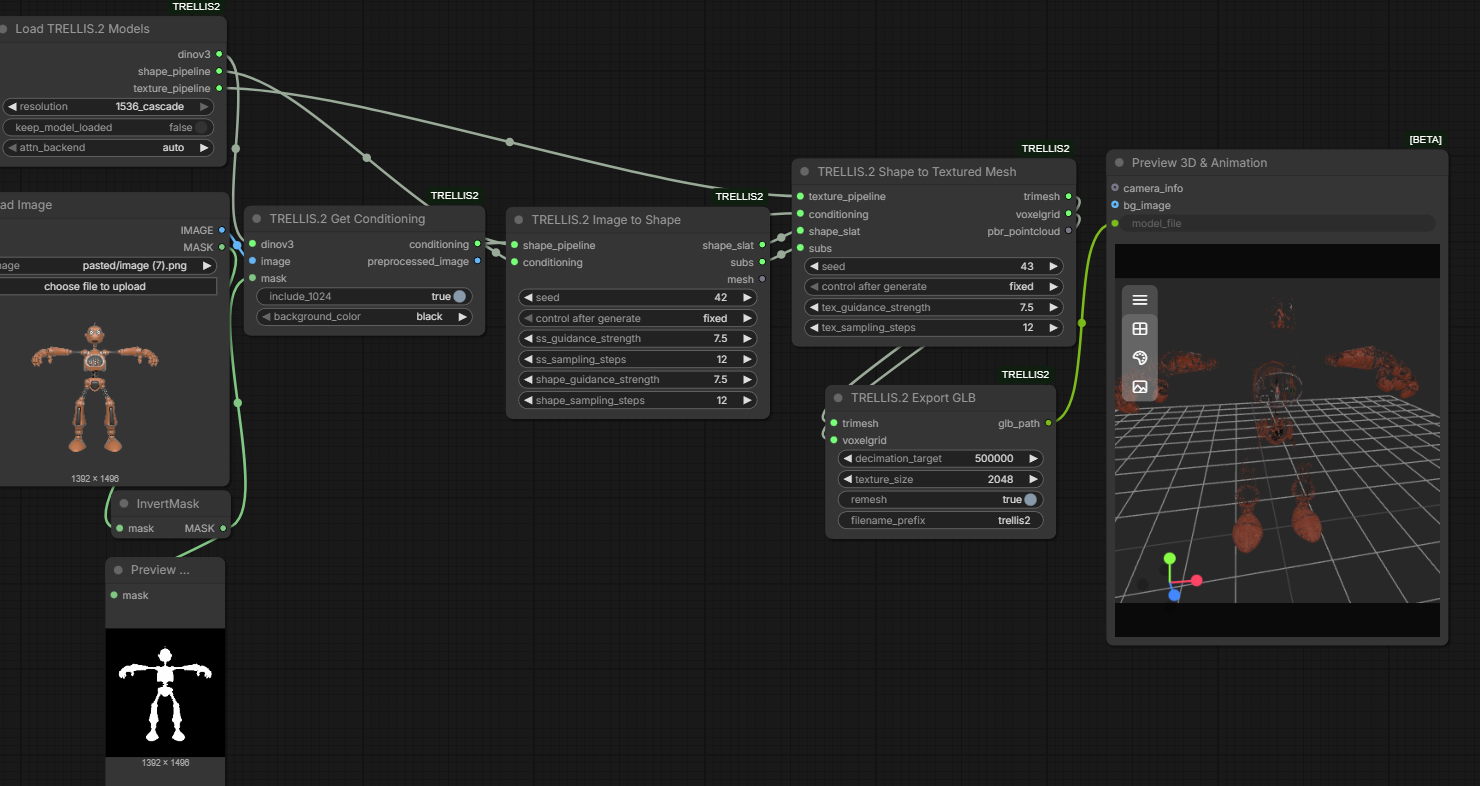
Task: Increase Image to Shape seed with right arrow
Action: (746, 298)
